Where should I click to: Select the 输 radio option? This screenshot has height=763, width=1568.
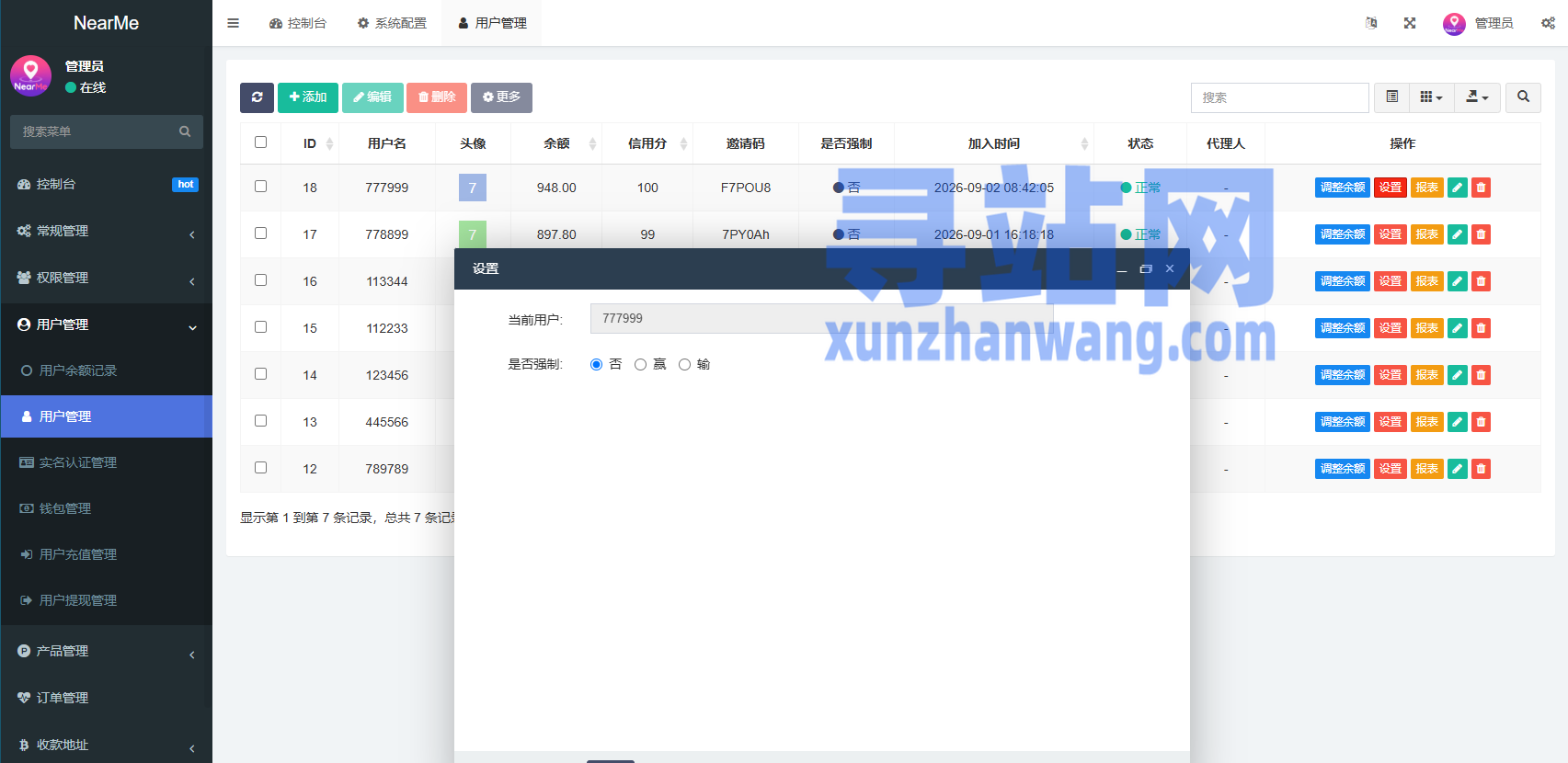[685, 365]
